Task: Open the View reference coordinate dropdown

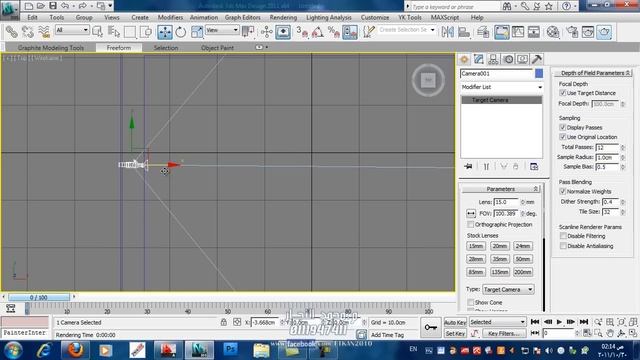Action: 222,30
